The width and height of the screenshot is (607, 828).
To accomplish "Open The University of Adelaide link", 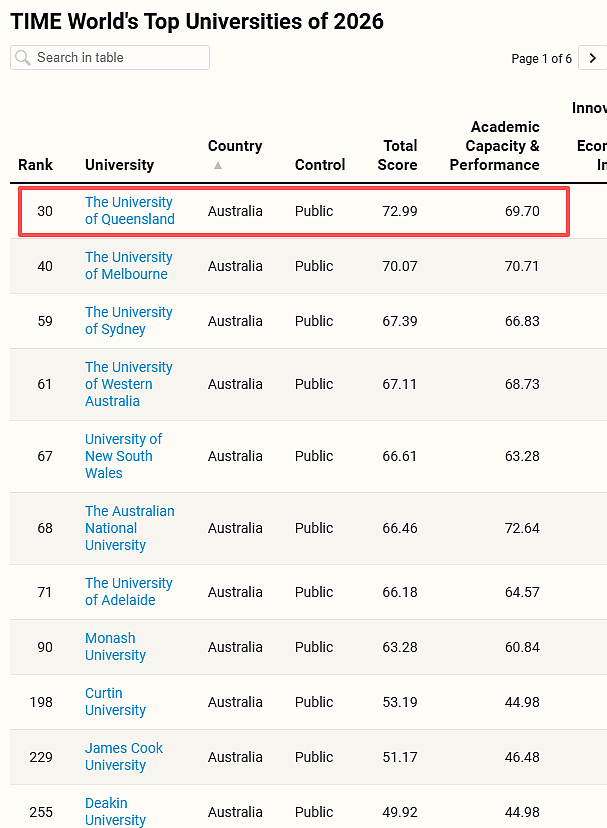I will coord(128,591).
